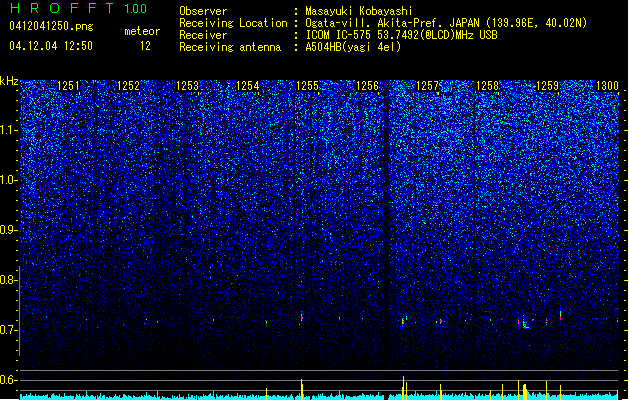Click the 1255 time marker
This screenshot has height=400, width=629.
click(307, 86)
